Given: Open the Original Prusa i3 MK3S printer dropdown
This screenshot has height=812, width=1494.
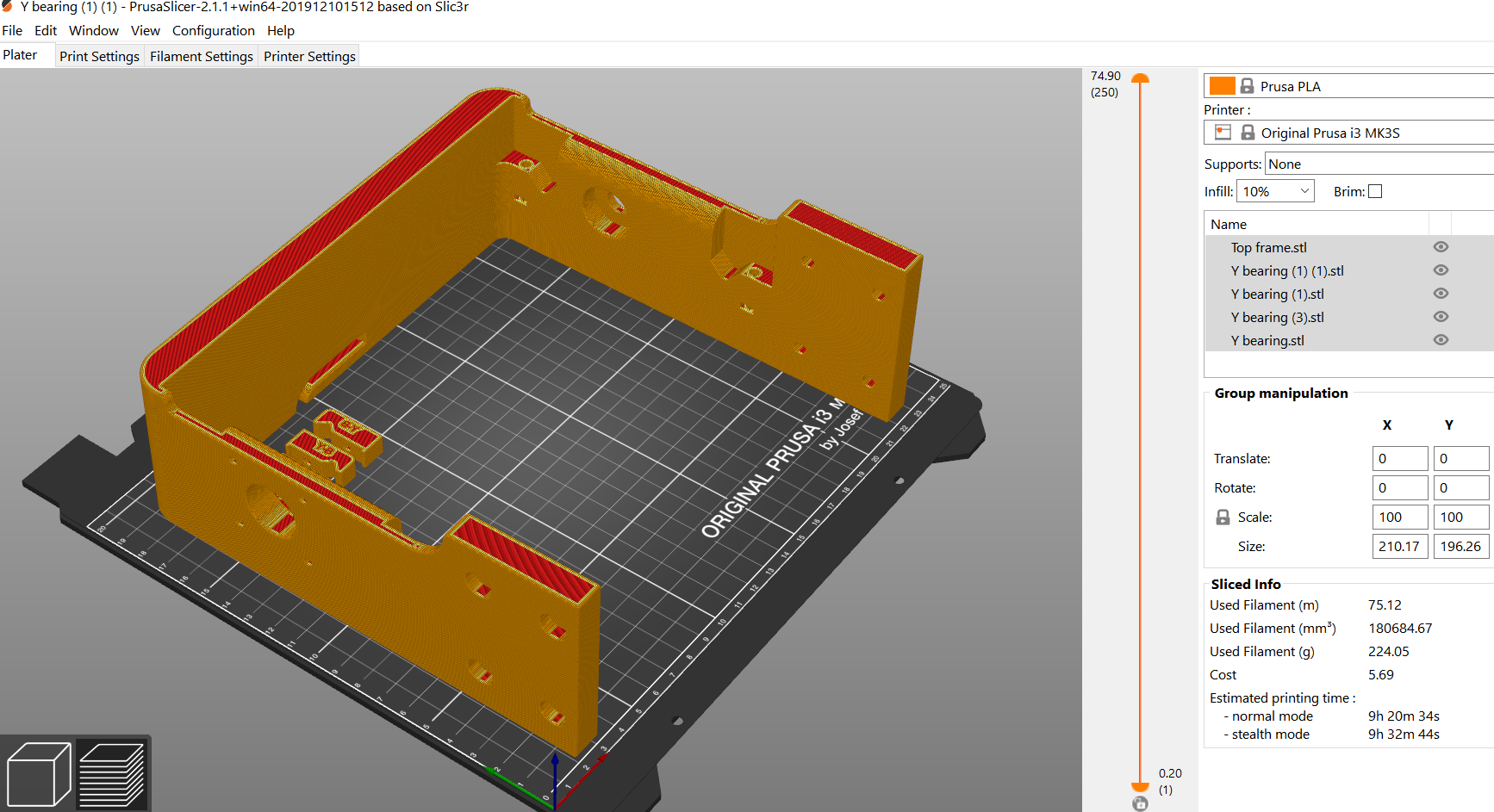Looking at the screenshot, I should tap(1349, 133).
